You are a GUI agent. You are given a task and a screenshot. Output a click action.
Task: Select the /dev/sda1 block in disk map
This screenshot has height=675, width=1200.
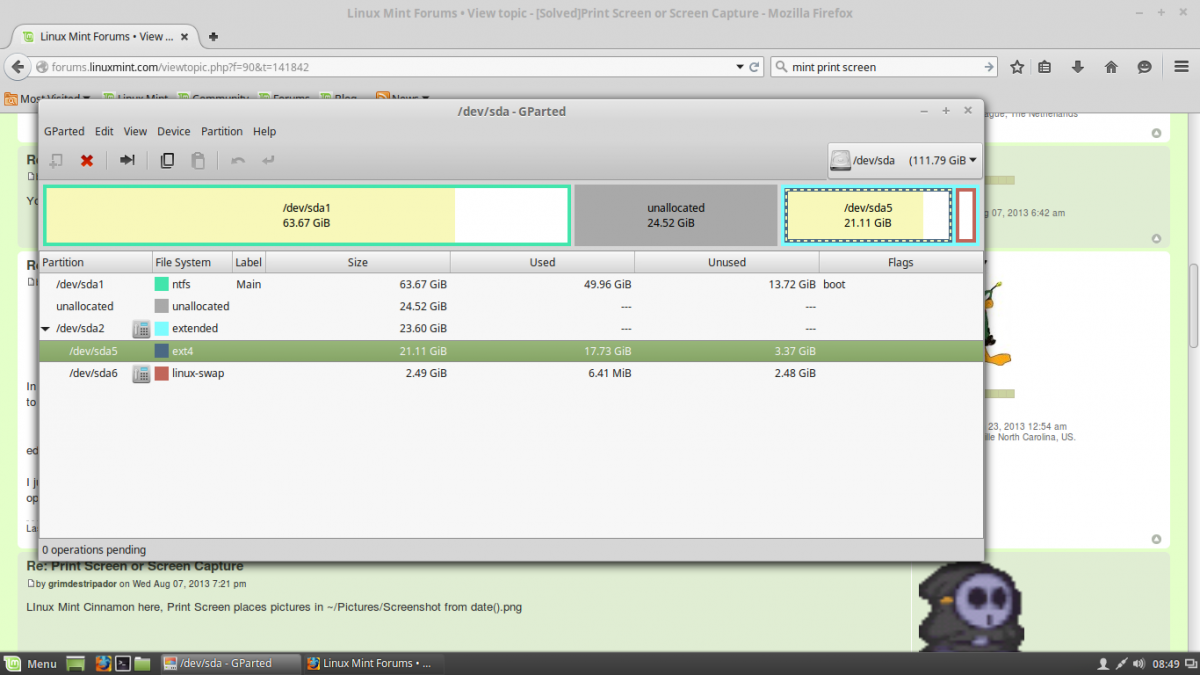click(x=307, y=215)
